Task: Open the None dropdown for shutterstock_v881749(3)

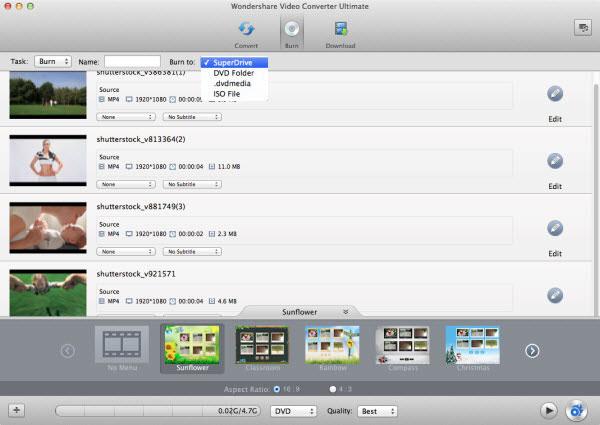Action: coord(126,252)
